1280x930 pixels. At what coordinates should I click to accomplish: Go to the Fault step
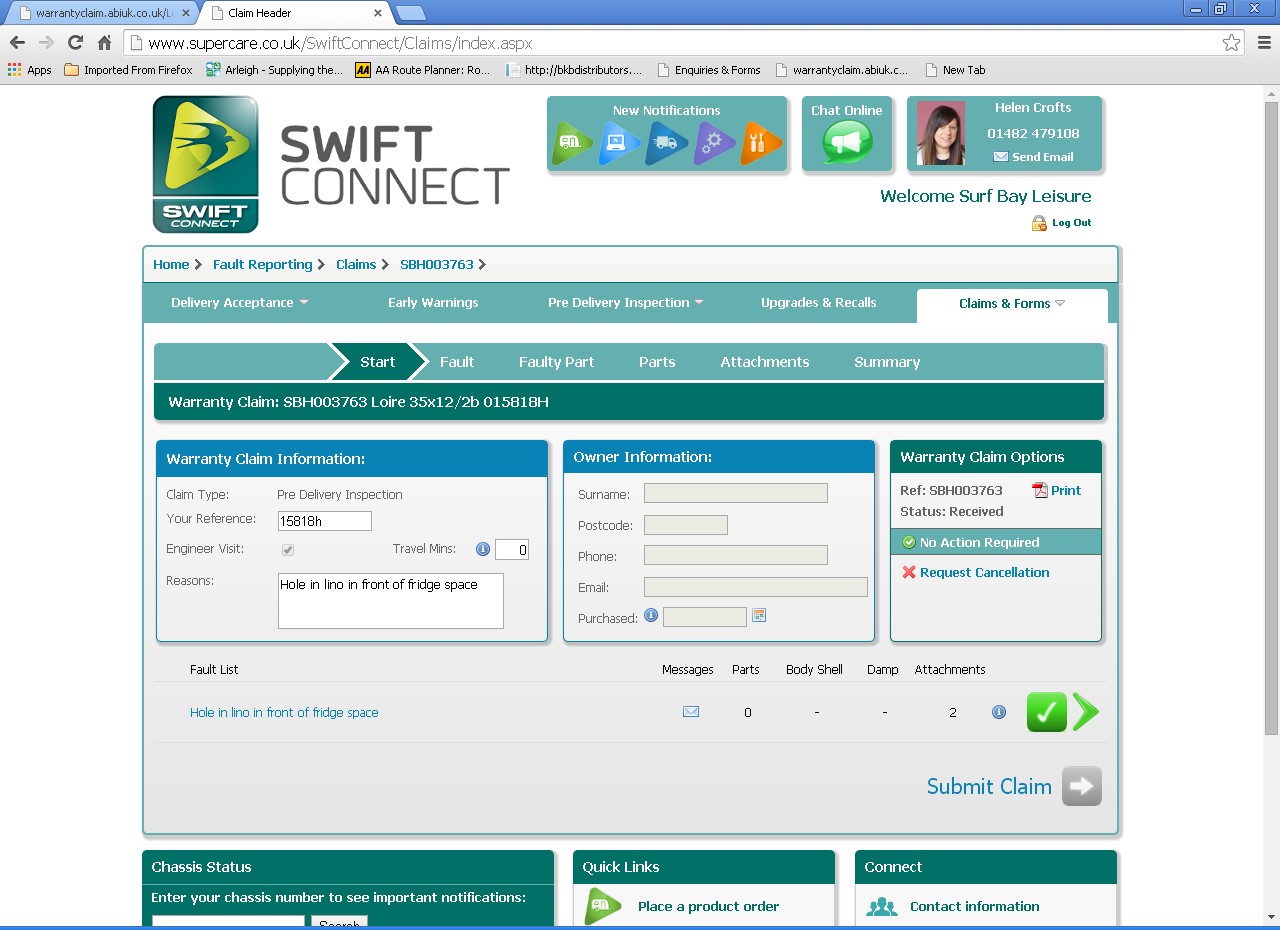coord(457,362)
